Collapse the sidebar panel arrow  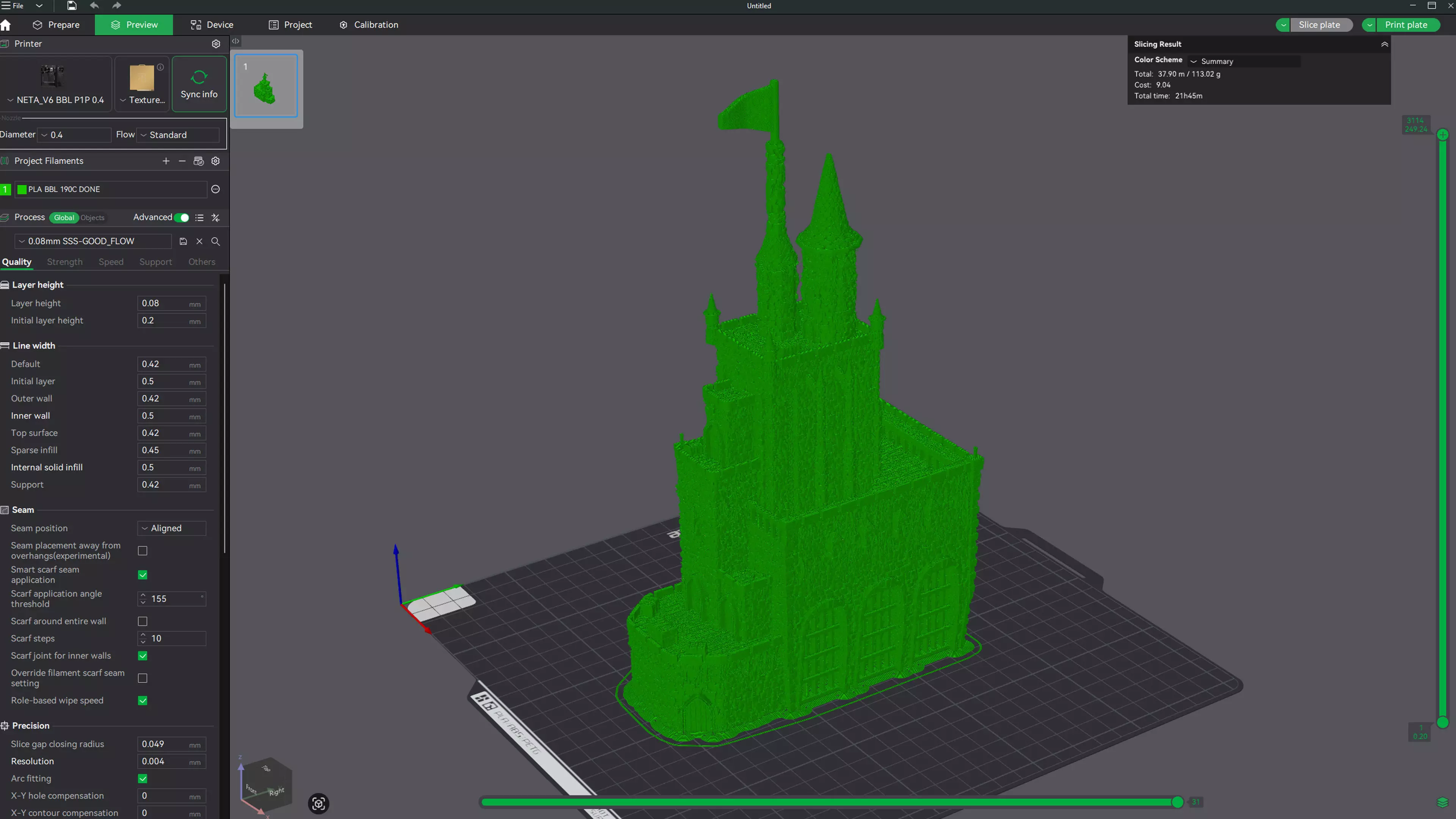tap(236, 41)
